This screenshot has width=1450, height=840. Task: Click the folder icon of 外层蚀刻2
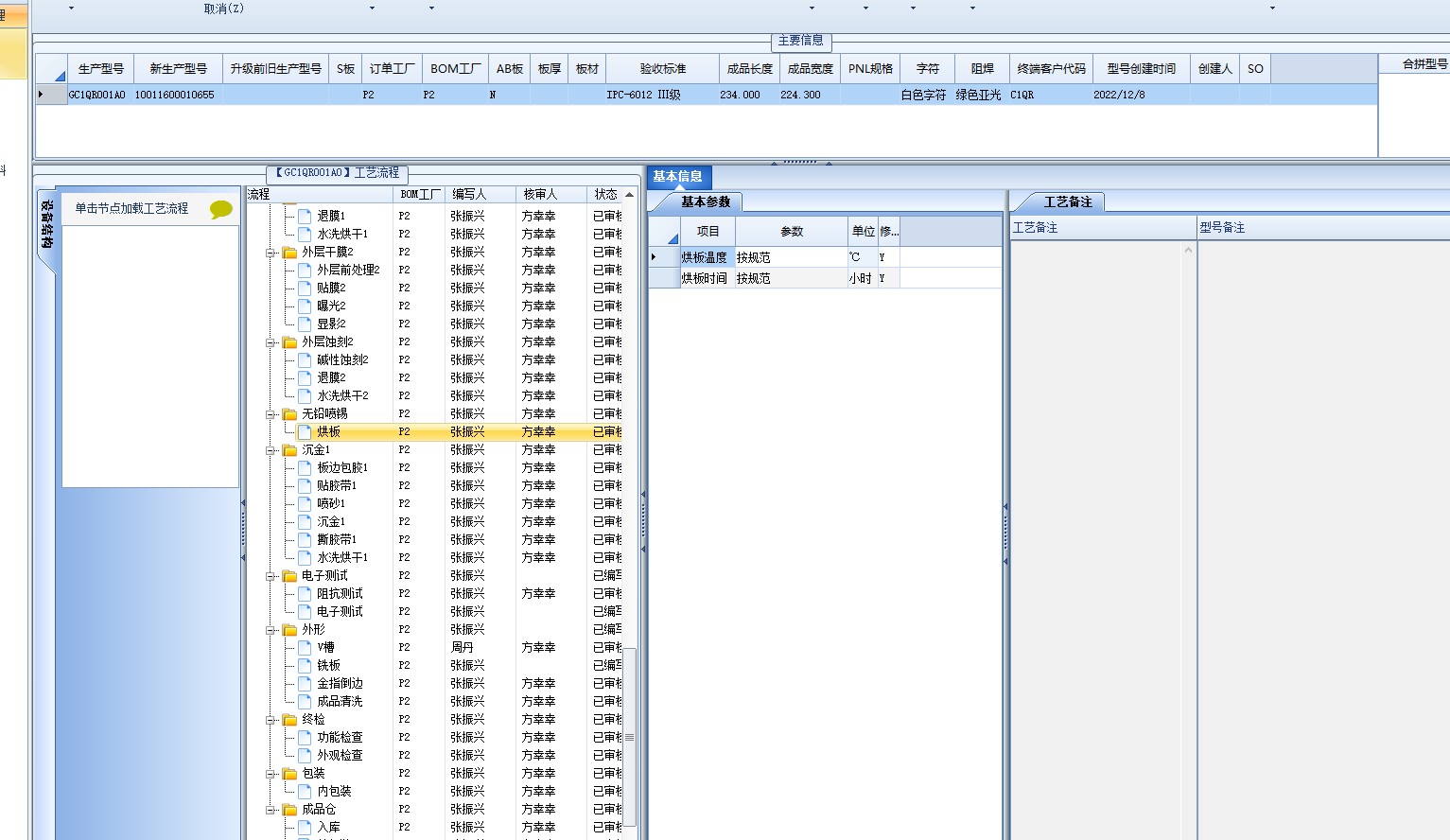(289, 342)
